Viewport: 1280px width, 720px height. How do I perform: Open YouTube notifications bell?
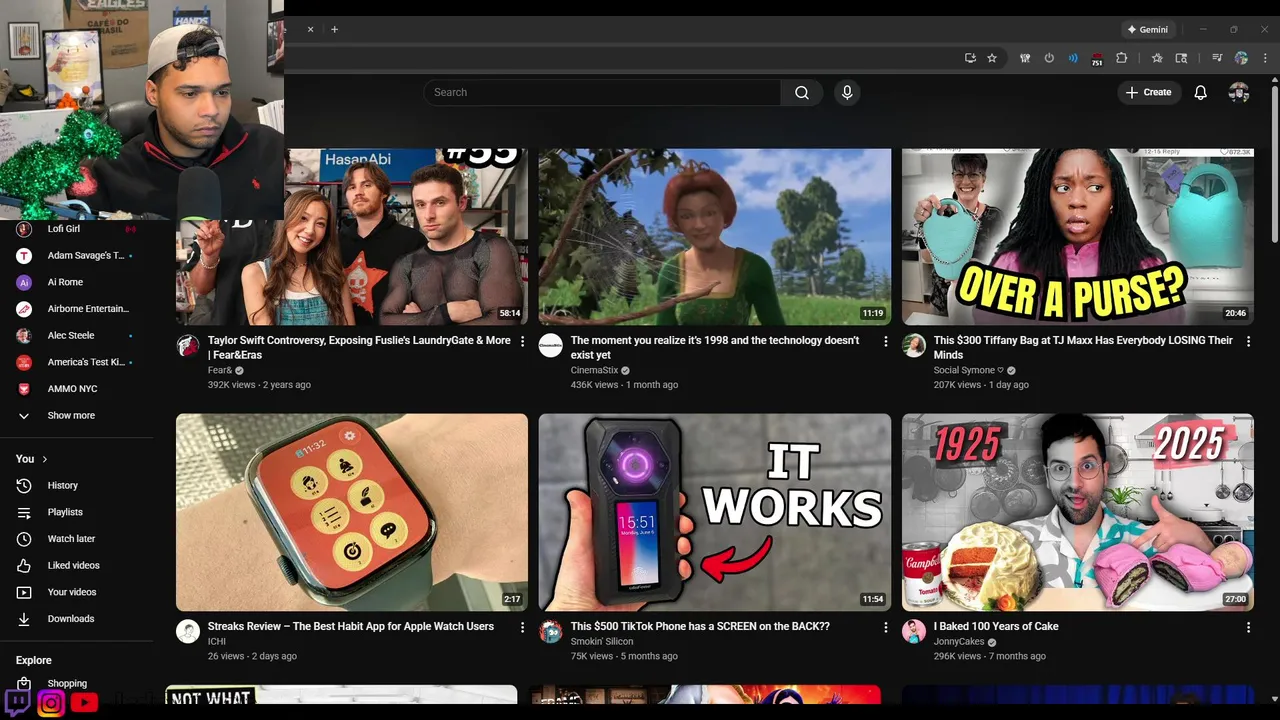pos(1201,92)
